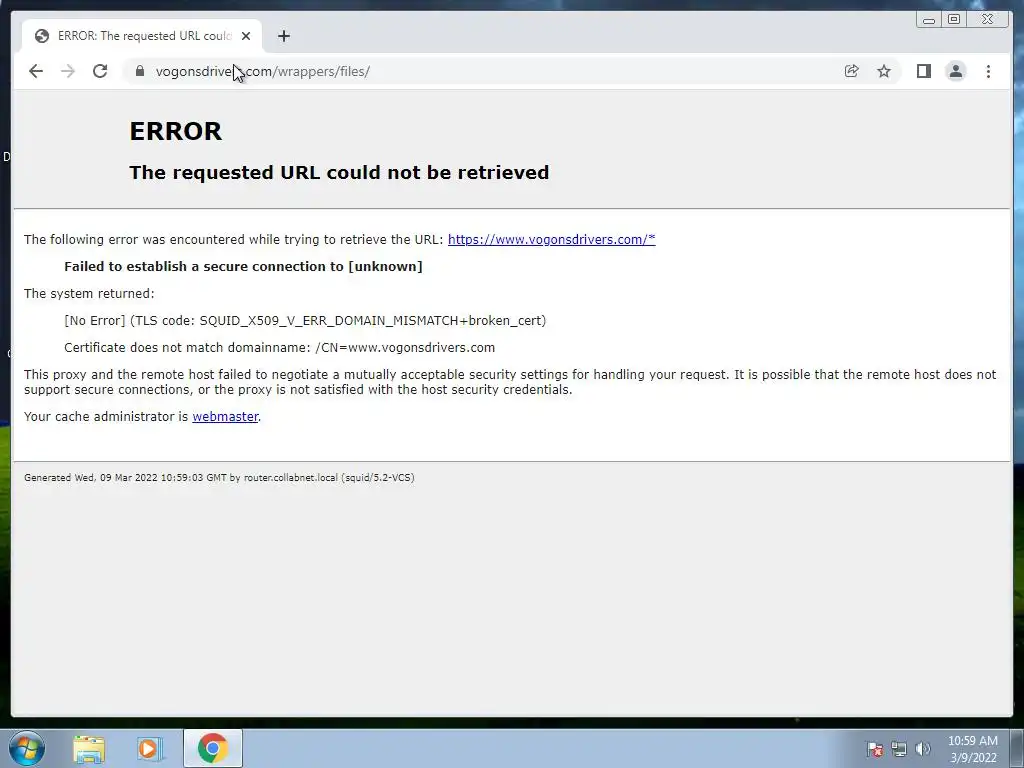
Task: Click the forward navigation arrow
Action: [x=68, y=71]
